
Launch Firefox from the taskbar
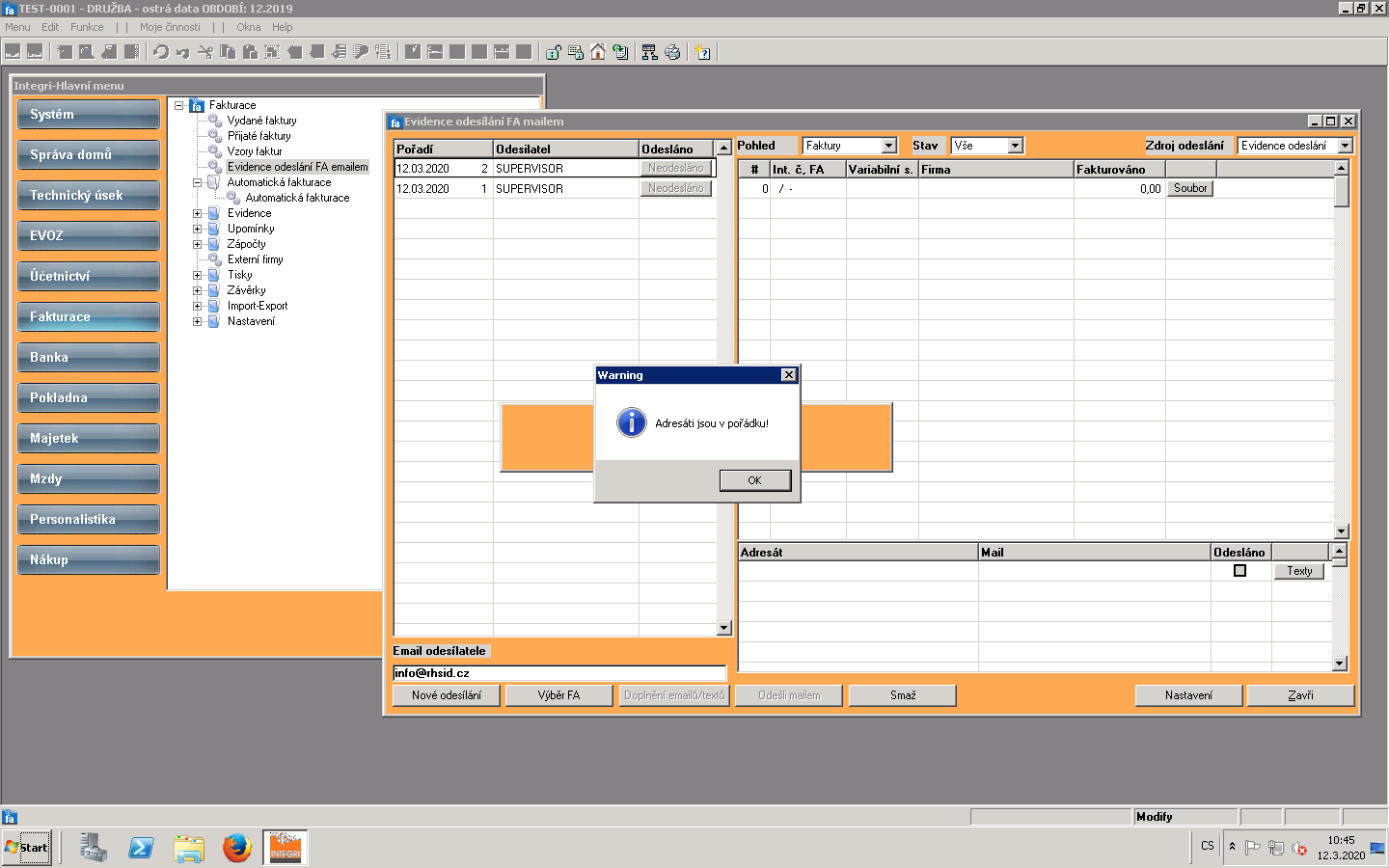coord(237,848)
